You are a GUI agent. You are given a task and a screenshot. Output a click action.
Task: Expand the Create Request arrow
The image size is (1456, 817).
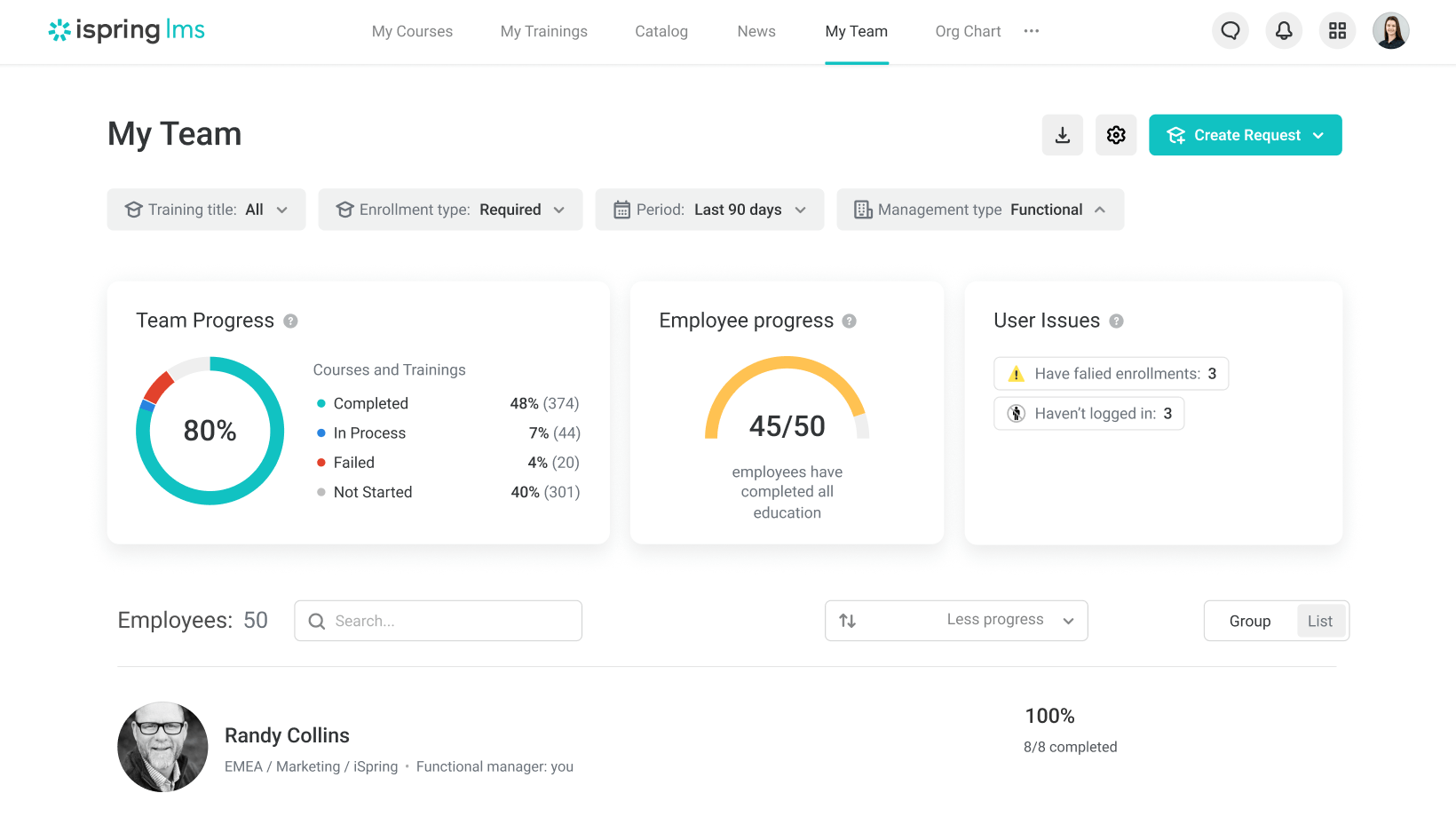(x=1318, y=135)
